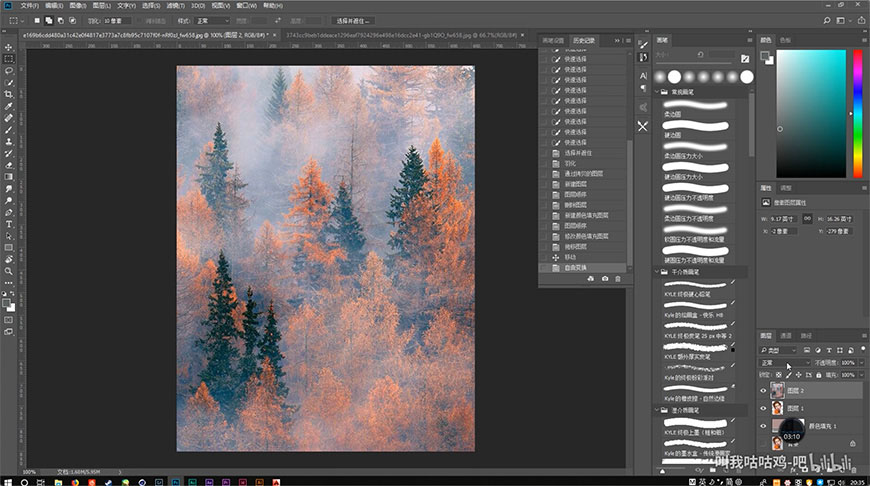Select the Lasso tool
Image resolution: width=870 pixels, height=486 pixels.
[x=8, y=71]
